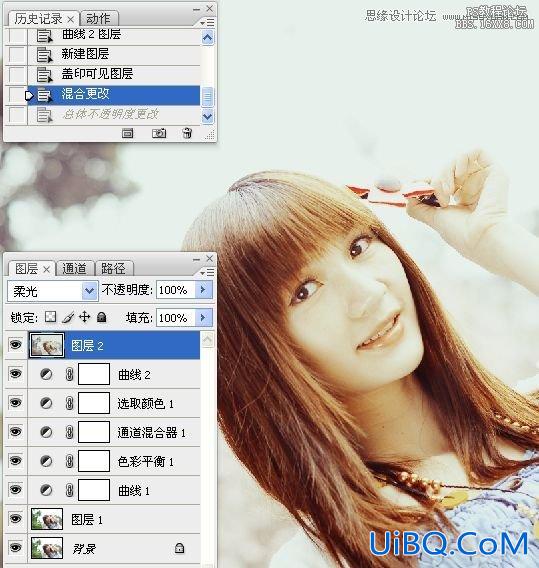Screen dimensions: 539x568
Task: Hide the 图层 2 layer
Action: click(x=15, y=344)
